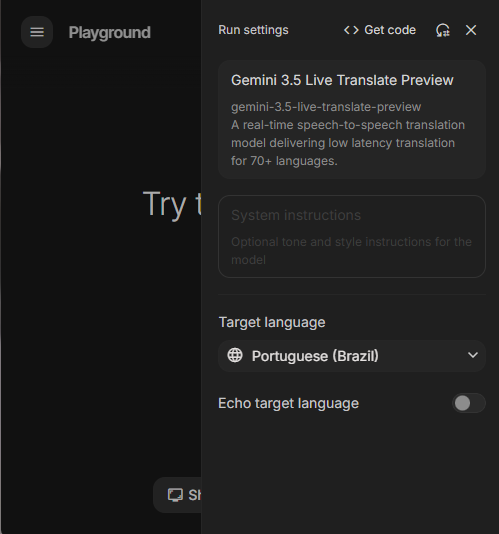Click the Run settings heading
This screenshot has height=534, width=499.
(x=253, y=30)
